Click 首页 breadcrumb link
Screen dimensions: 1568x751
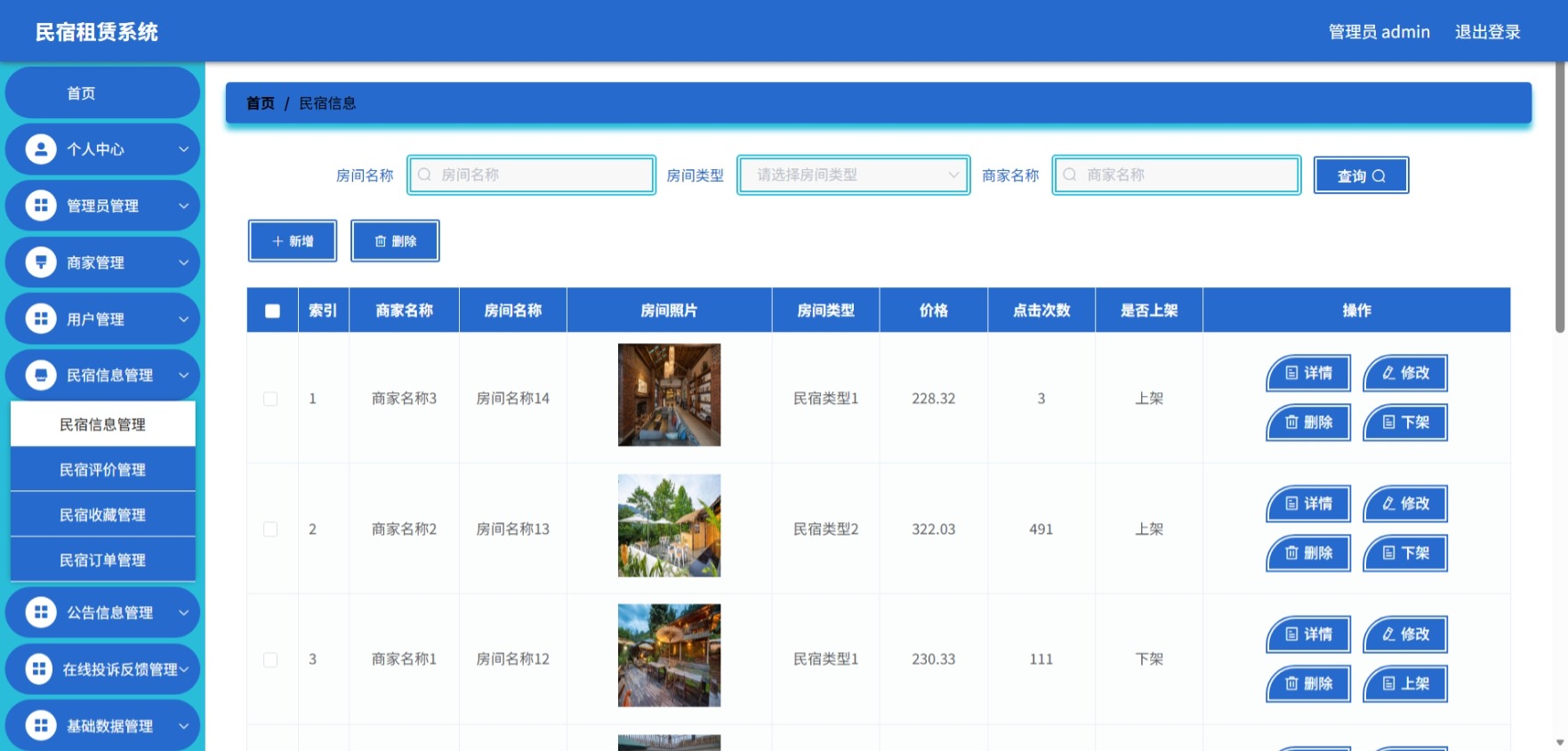click(260, 103)
